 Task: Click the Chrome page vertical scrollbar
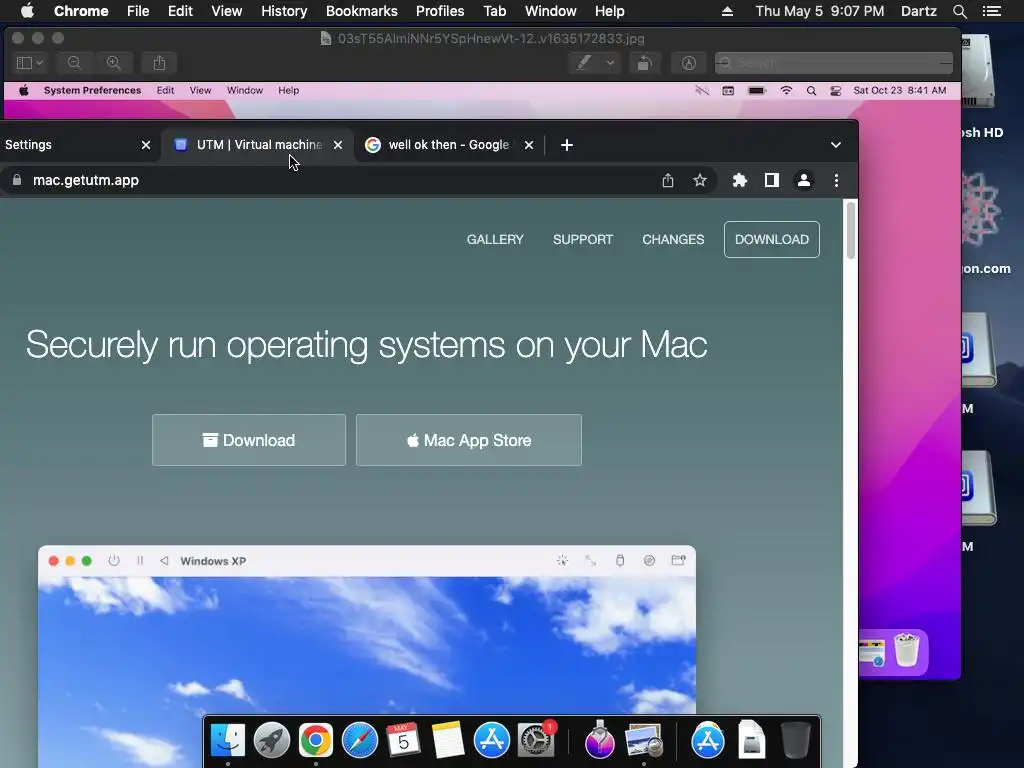coord(850,230)
